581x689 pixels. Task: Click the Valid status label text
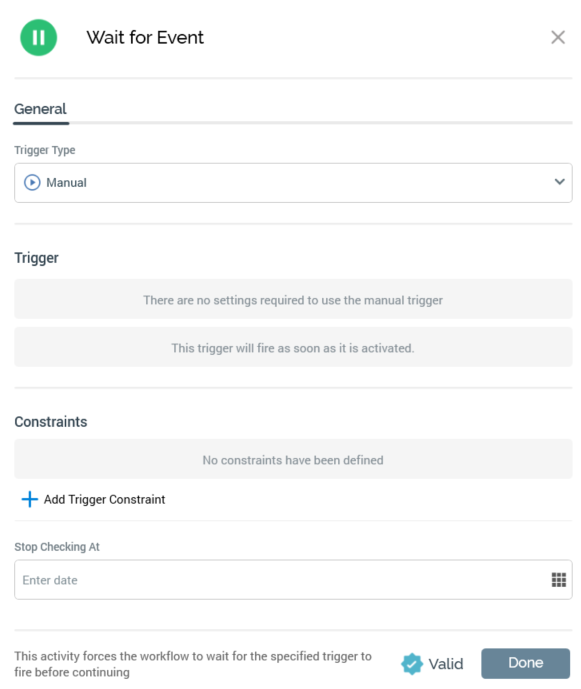[446, 664]
